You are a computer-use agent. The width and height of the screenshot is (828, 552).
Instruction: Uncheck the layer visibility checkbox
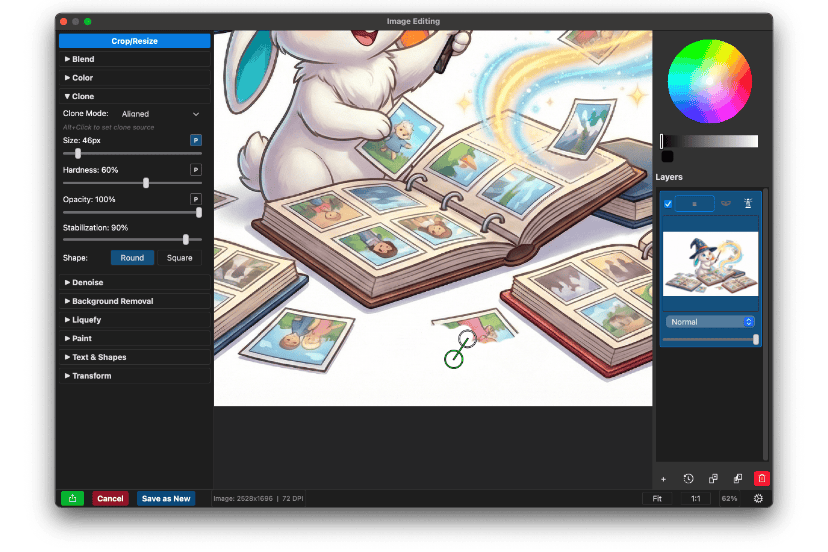pyautogui.click(x=668, y=204)
